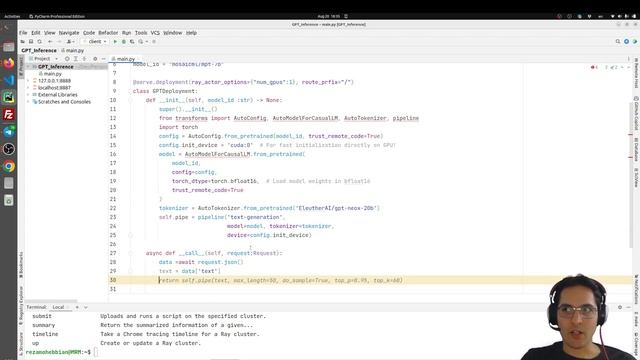This screenshot has height=360, width=640.
Task: Click main.py breadcrumb in navigation bar
Action: (x=73, y=50)
